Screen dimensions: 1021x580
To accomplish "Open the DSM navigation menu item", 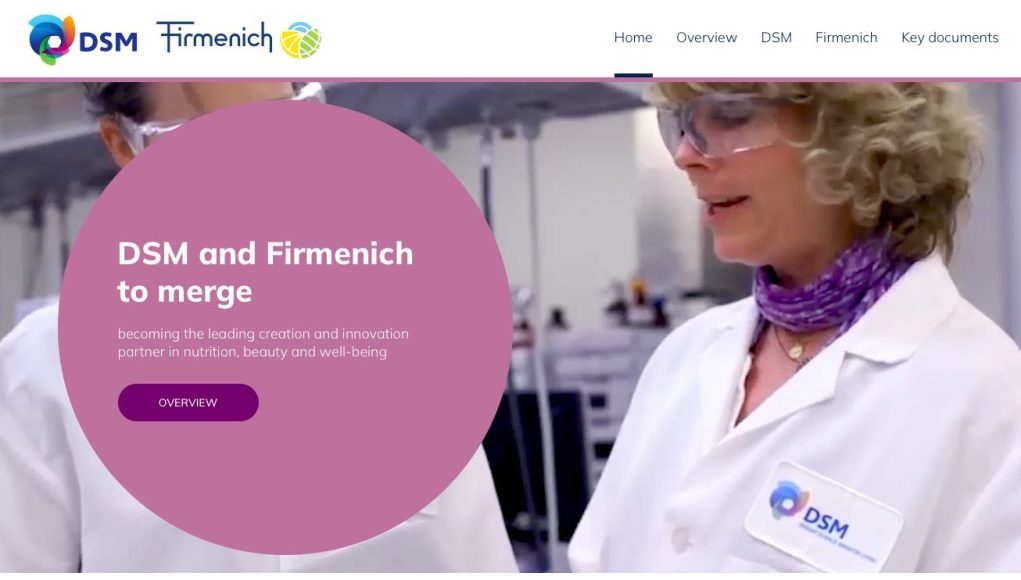I will [x=776, y=38].
